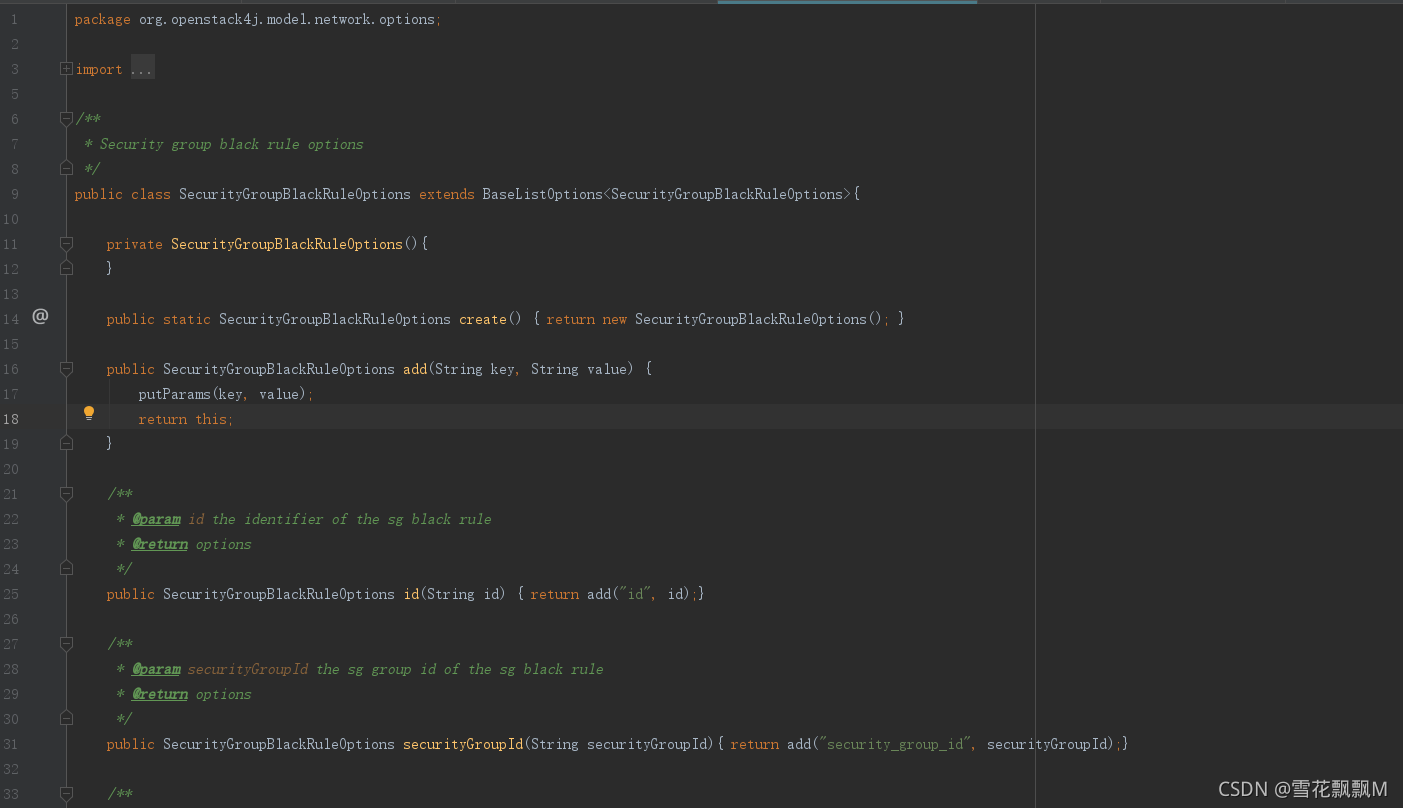Click the private constructor name on line 11
Screen dimensions: 1403x808
tap(287, 244)
